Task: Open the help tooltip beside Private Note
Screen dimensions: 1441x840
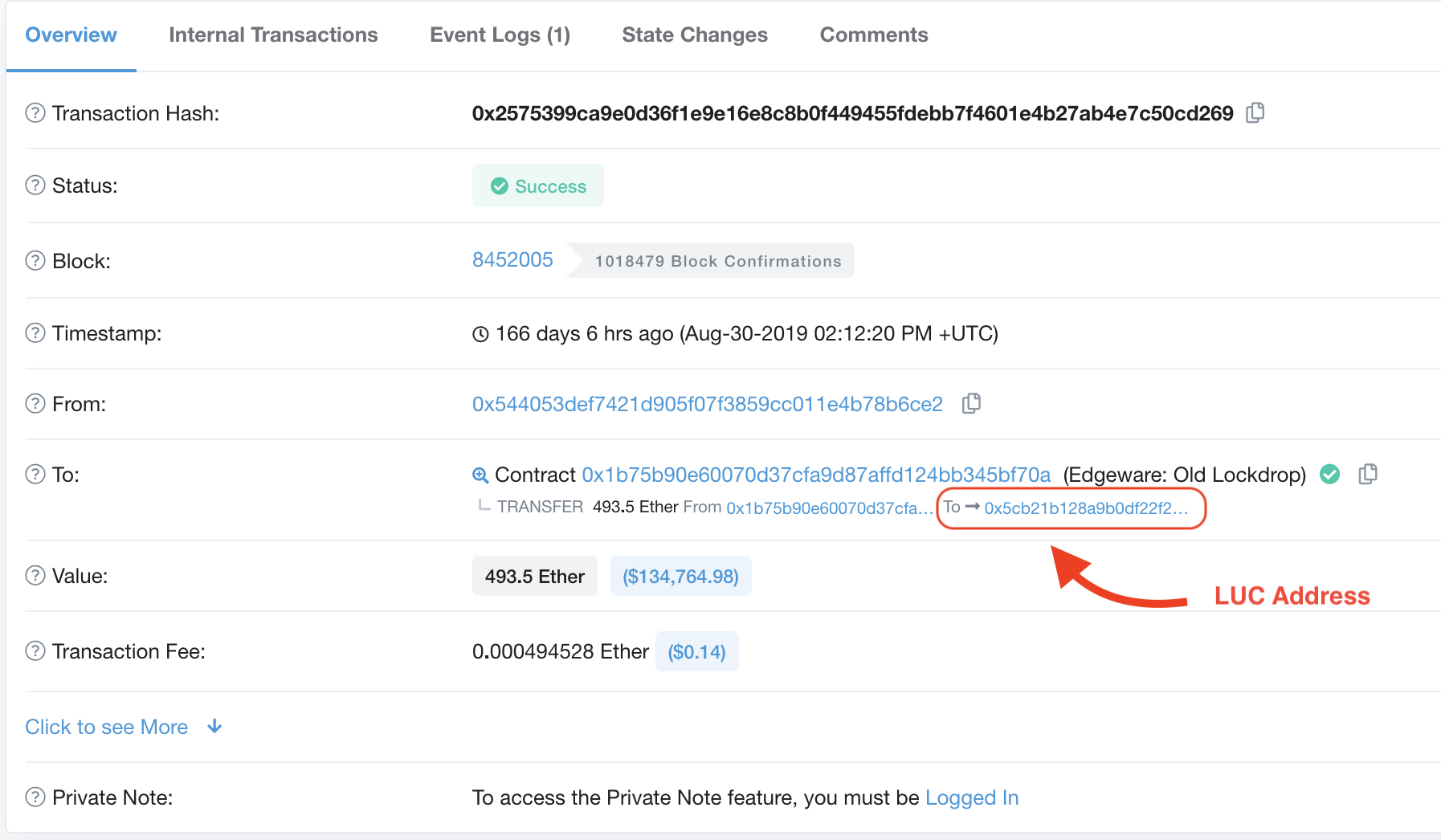Action: click(35, 797)
